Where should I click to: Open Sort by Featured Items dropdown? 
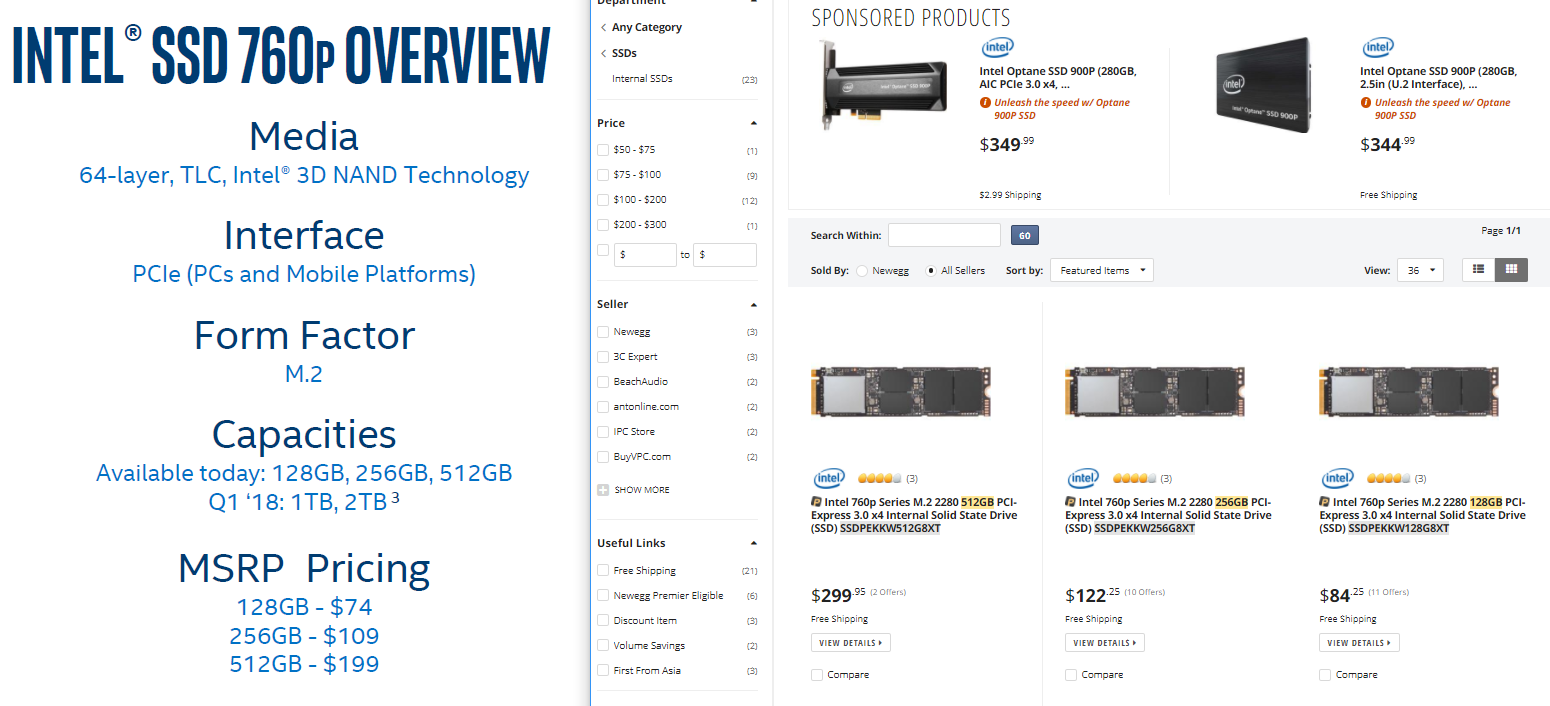click(x=1102, y=270)
